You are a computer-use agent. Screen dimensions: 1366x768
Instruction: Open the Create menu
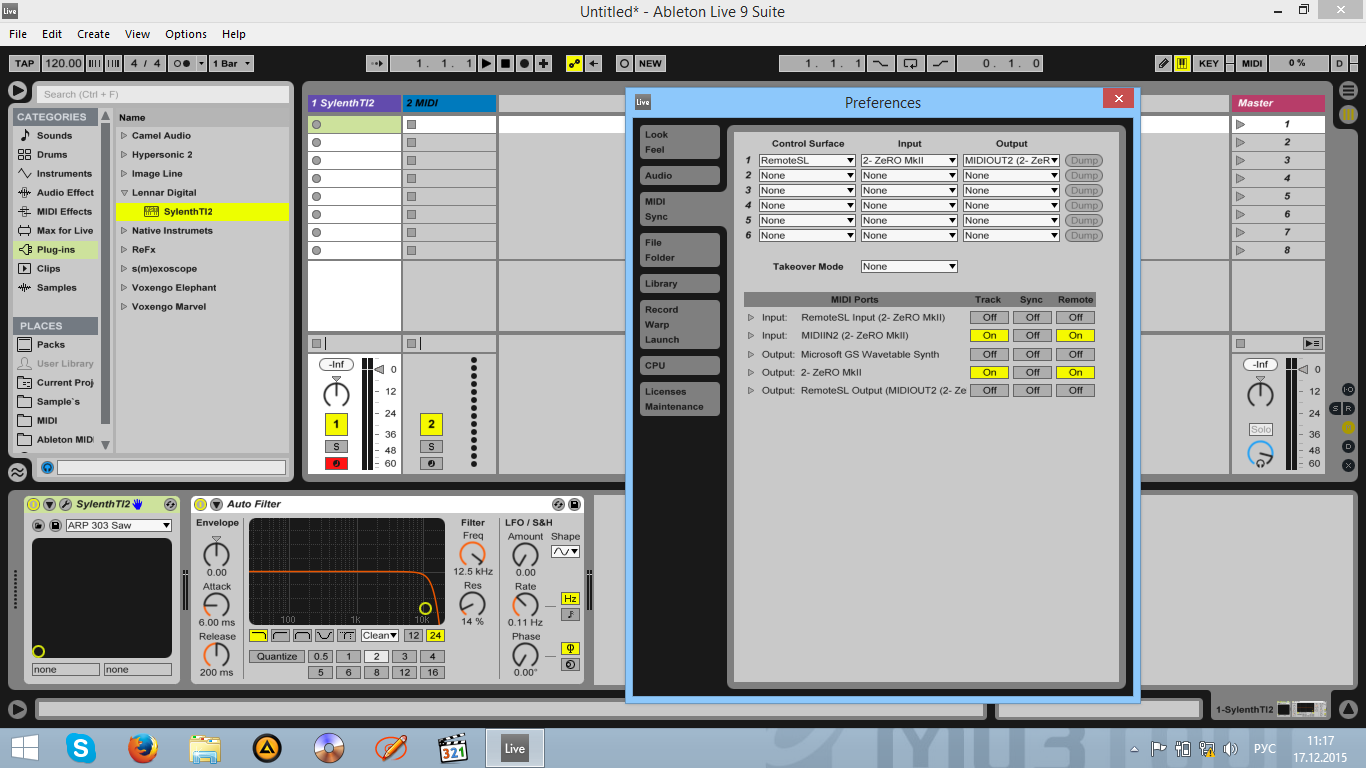93,34
